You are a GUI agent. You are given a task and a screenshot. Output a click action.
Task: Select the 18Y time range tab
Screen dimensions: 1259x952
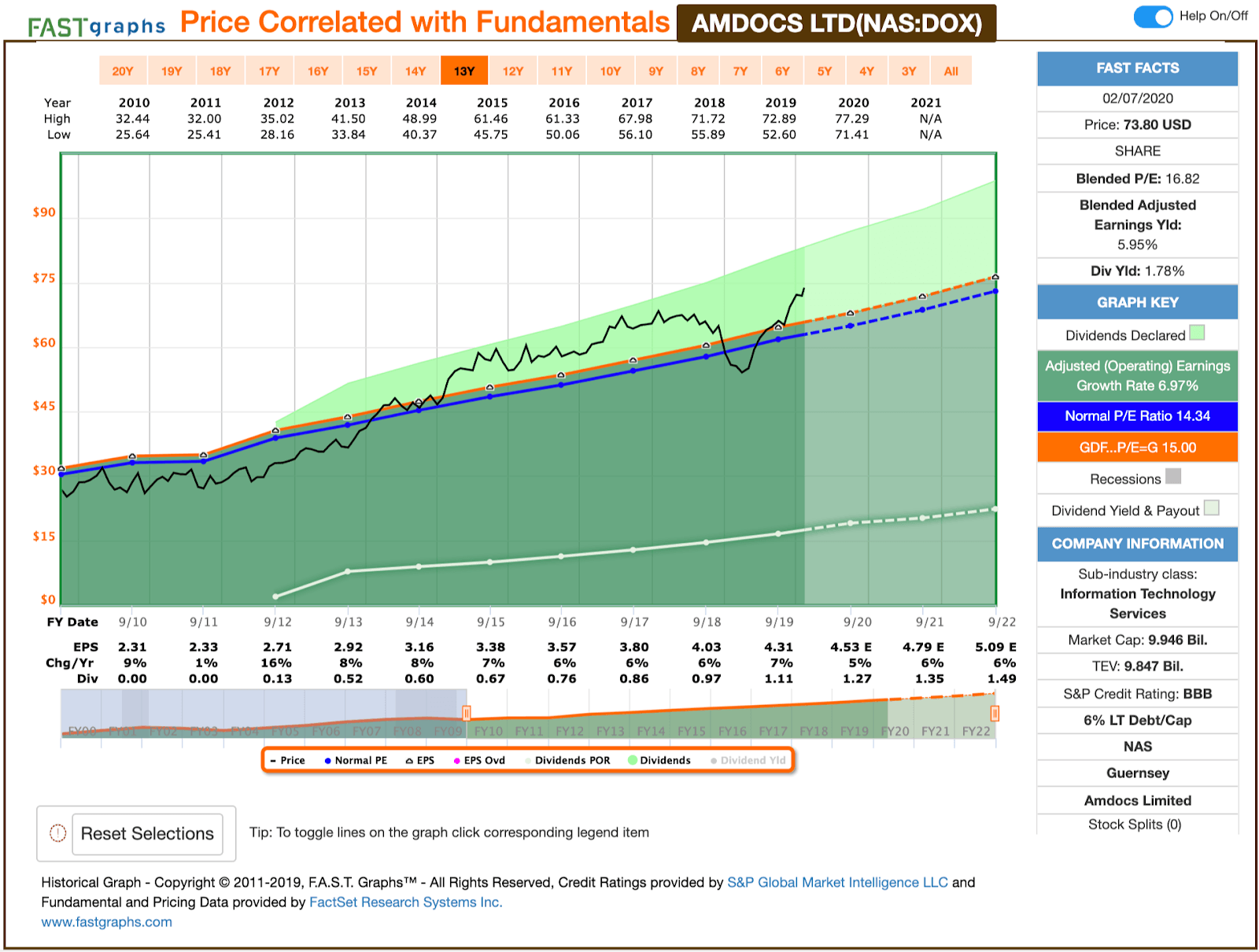click(x=220, y=71)
